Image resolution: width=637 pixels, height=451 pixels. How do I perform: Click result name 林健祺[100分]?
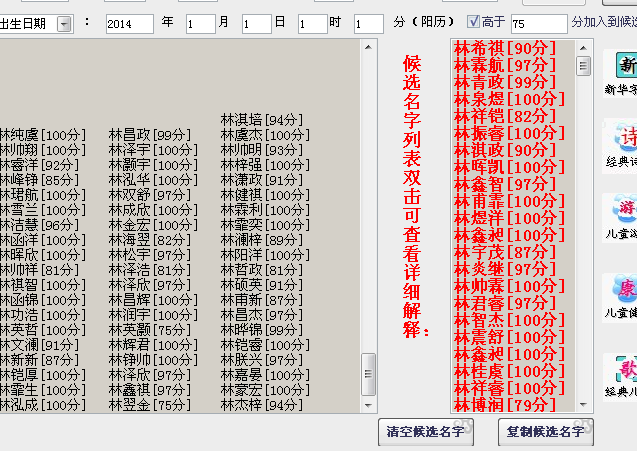point(265,195)
